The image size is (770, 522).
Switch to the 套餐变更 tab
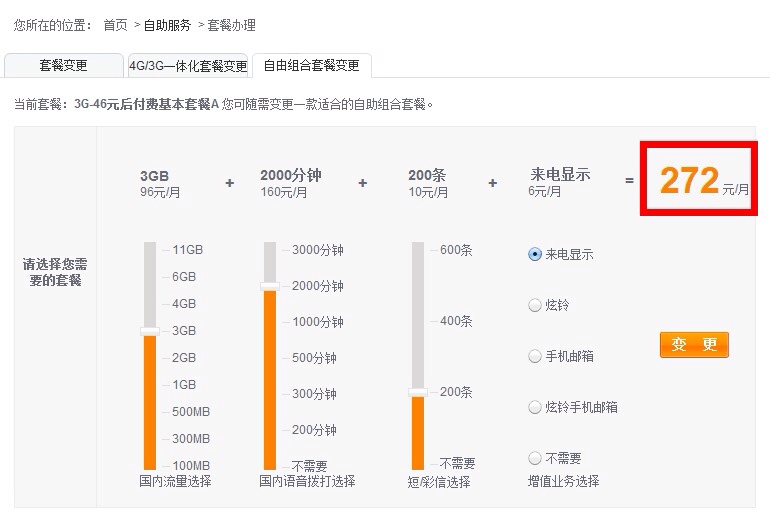63,66
